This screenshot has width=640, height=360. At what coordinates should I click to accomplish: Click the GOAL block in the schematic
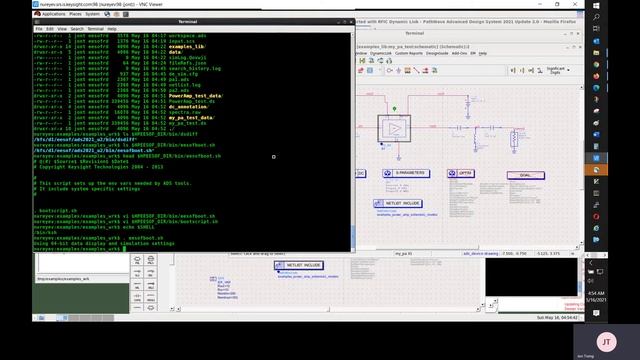525,175
